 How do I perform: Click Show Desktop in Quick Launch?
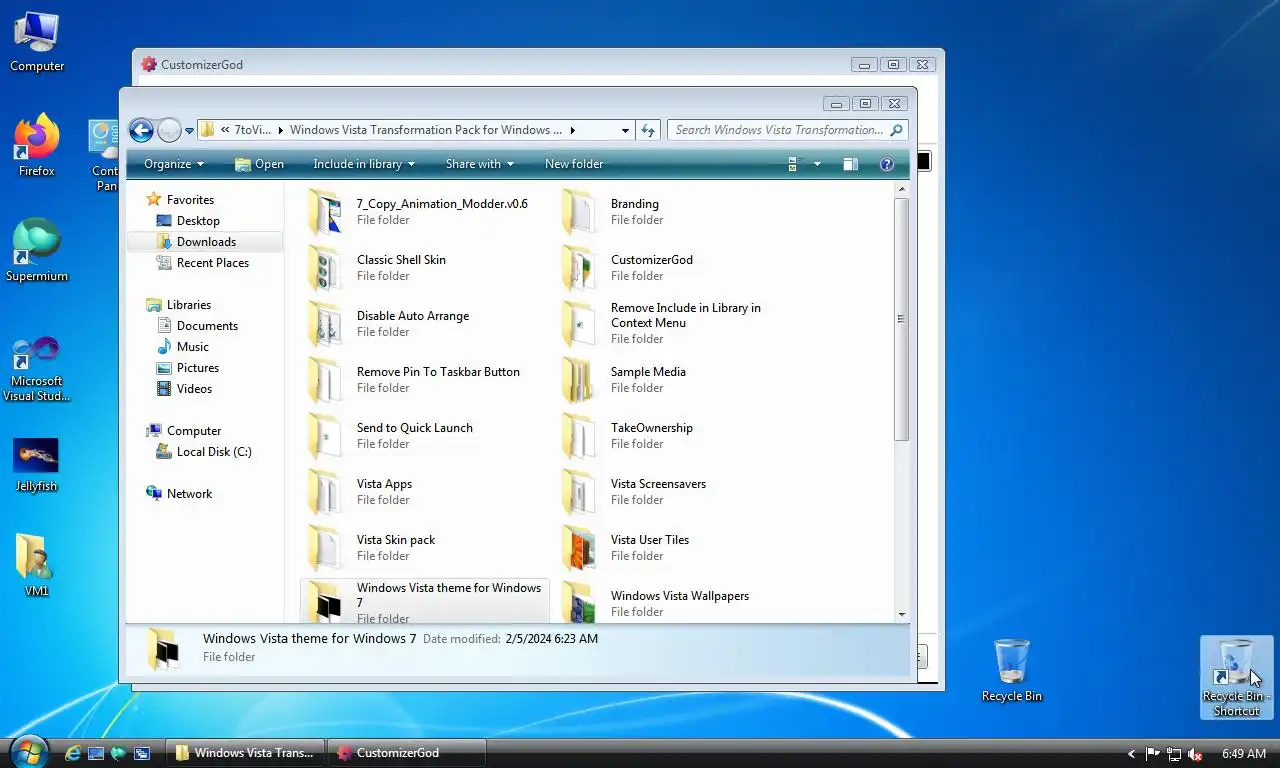pyautogui.click(x=96, y=753)
